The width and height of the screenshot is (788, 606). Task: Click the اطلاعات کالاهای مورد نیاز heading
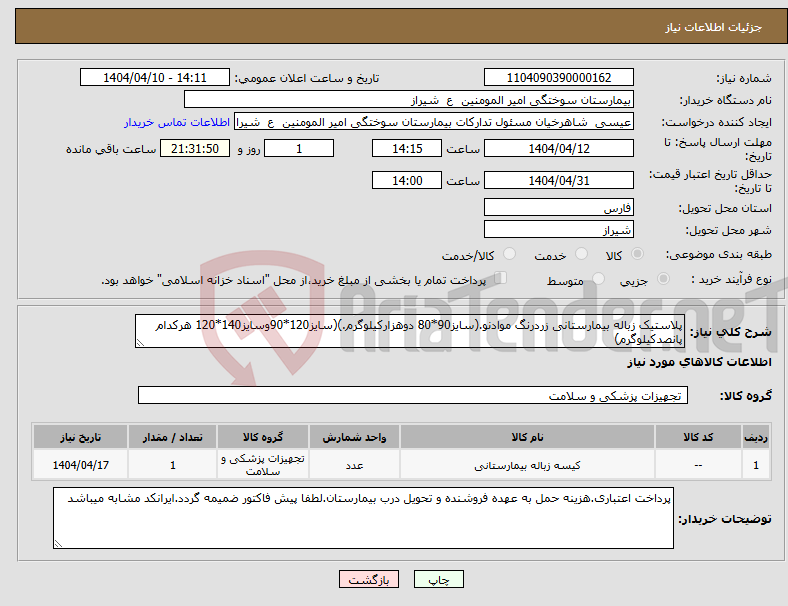[699, 362]
